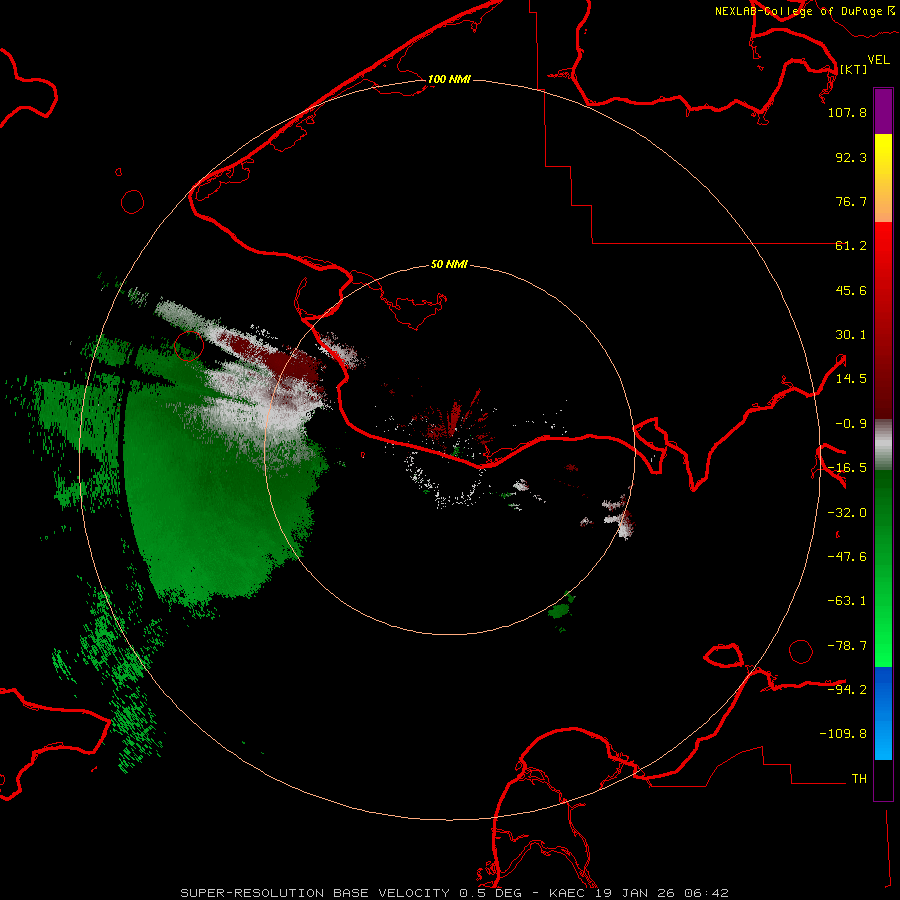Pick the black TH segment of the scale
Screen dimensions: 900x900
click(883, 779)
